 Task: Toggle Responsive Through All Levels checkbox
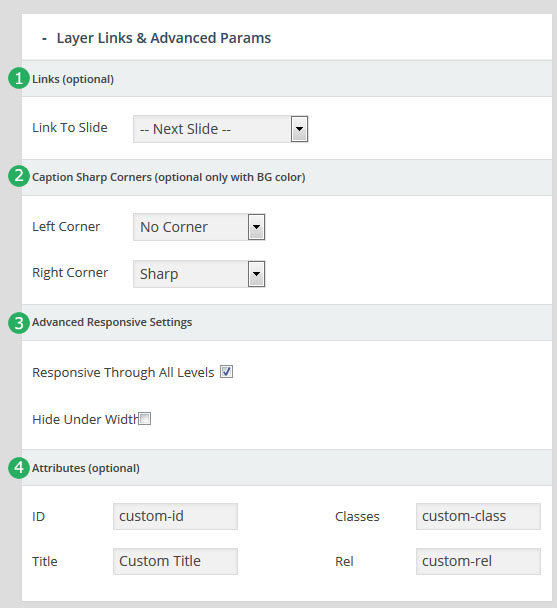point(227,372)
